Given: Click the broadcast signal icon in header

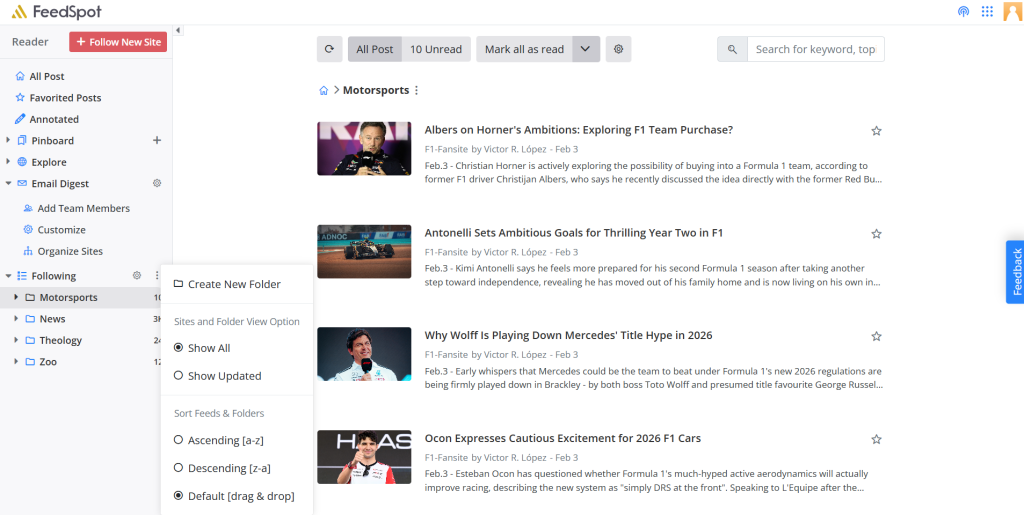Looking at the screenshot, I should 963,12.
